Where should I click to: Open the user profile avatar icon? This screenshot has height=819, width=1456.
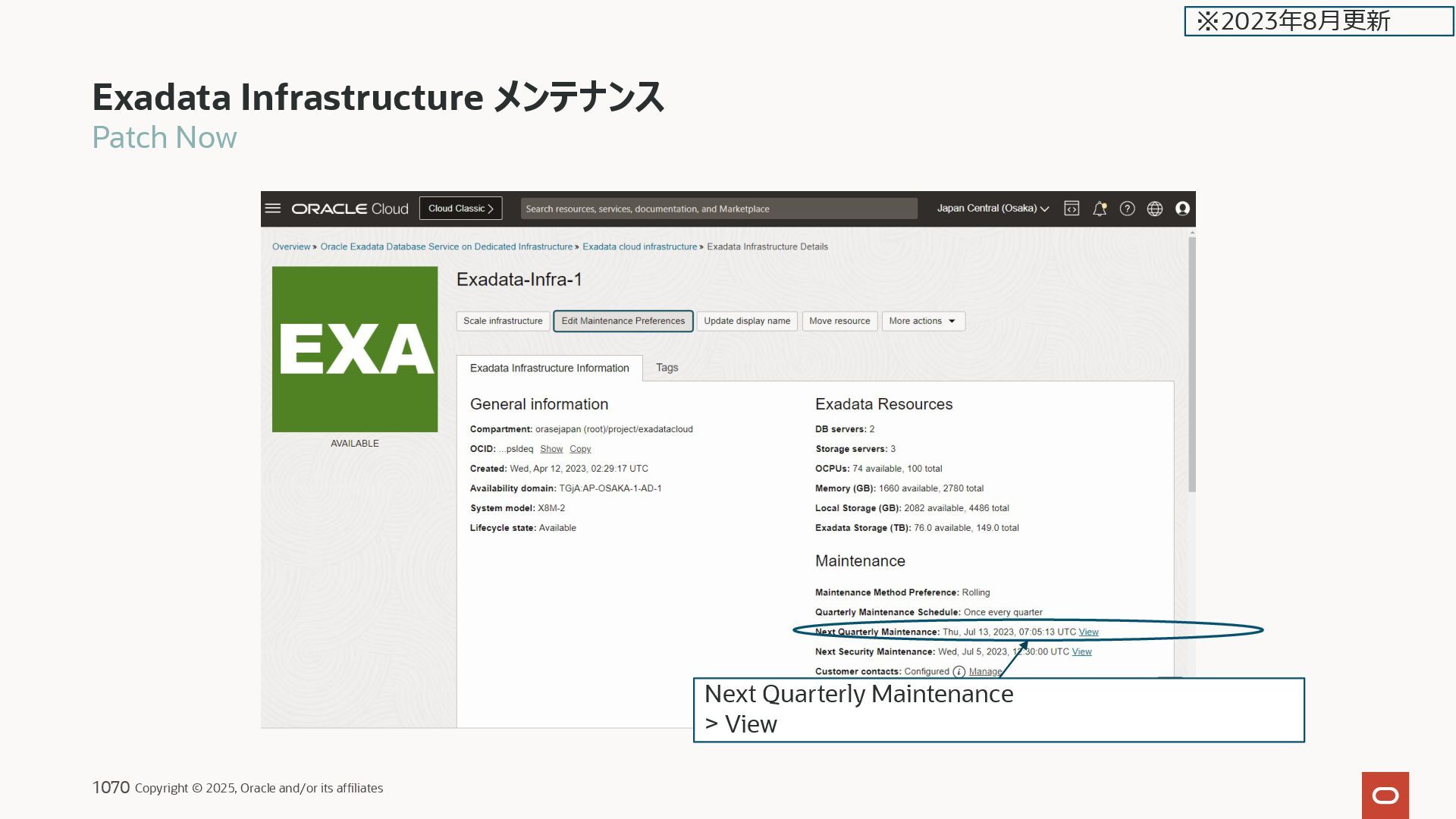pyautogui.click(x=1181, y=209)
